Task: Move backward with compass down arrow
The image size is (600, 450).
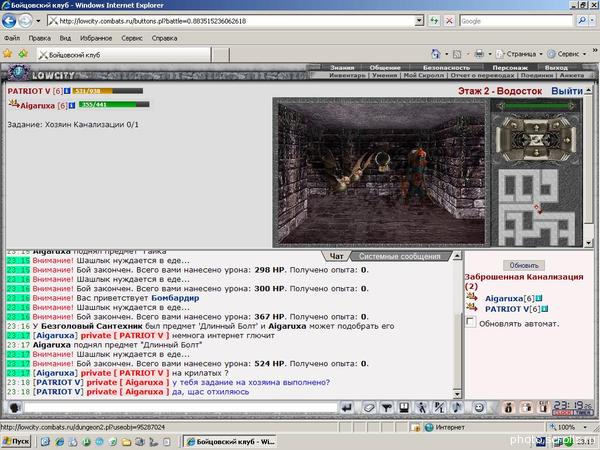Action: (536, 153)
